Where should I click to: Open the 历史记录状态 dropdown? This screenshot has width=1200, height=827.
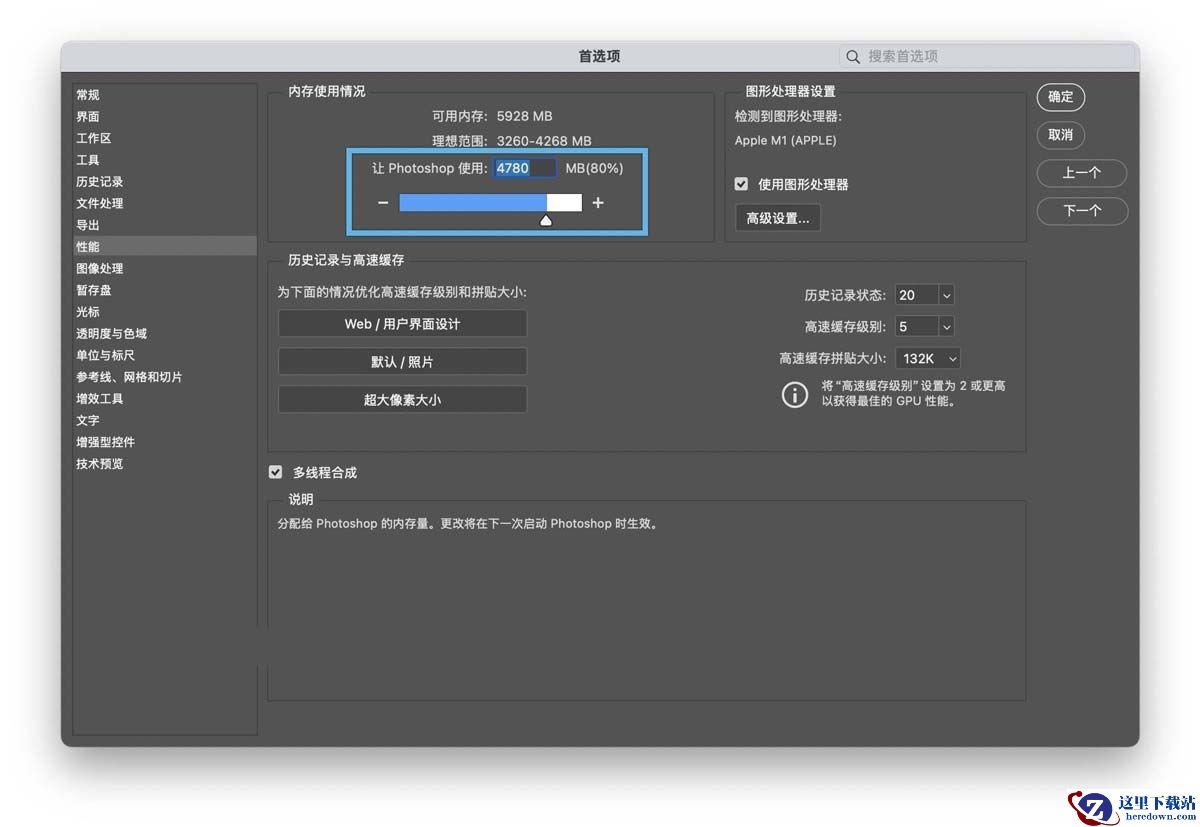(946, 295)
